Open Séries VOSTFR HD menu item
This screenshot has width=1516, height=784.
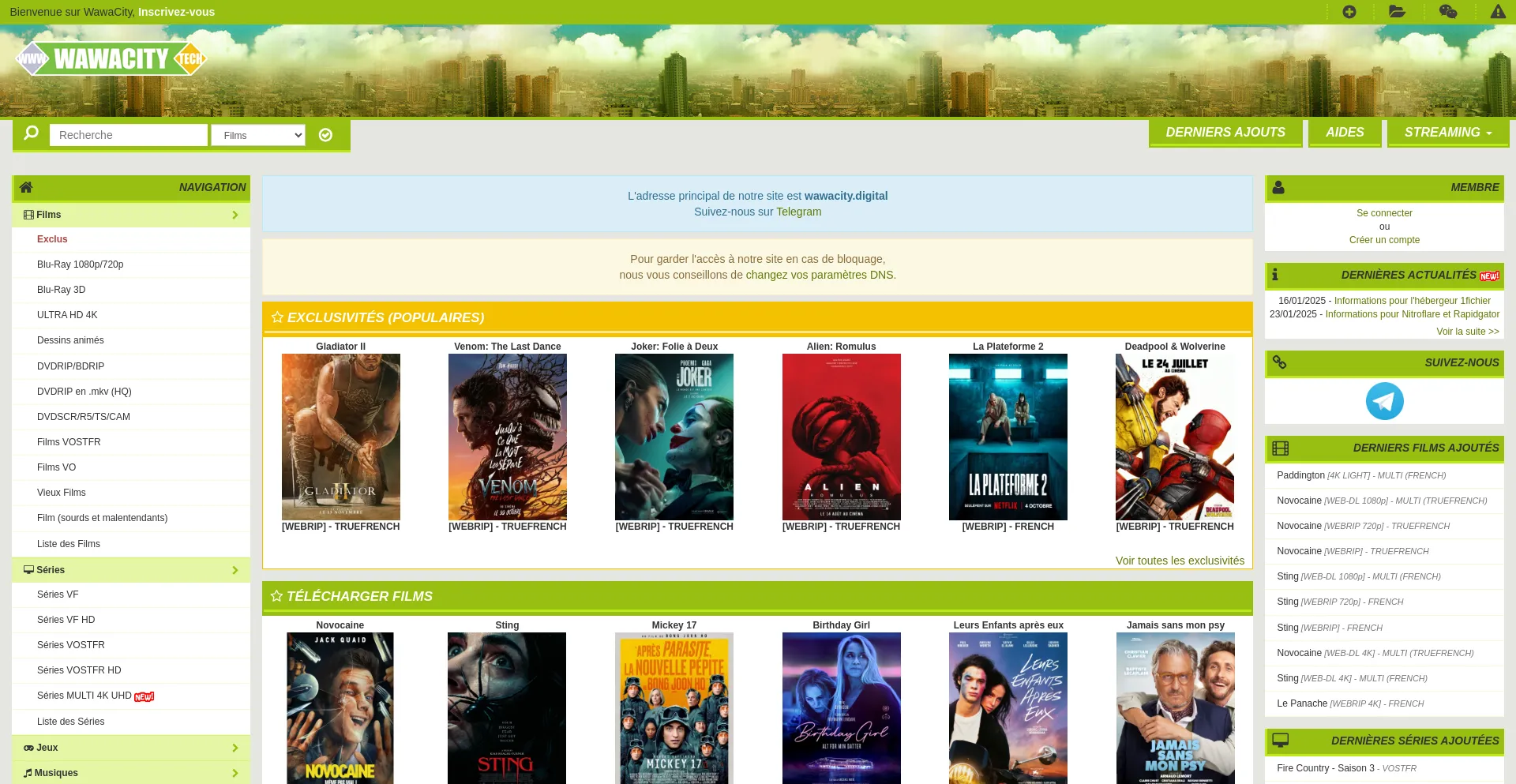pyautogui.click(x=79, y=670)
